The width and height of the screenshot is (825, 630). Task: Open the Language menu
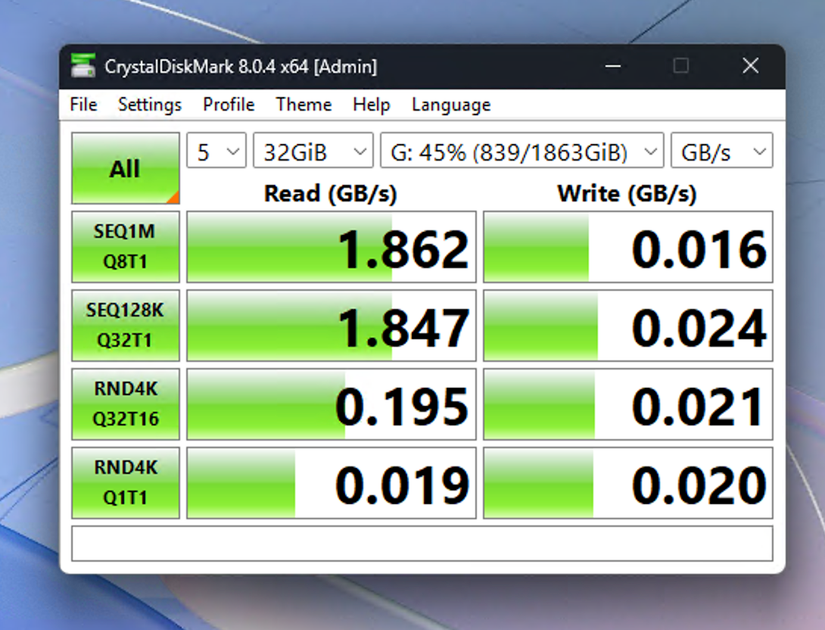[x=450, y=105]
